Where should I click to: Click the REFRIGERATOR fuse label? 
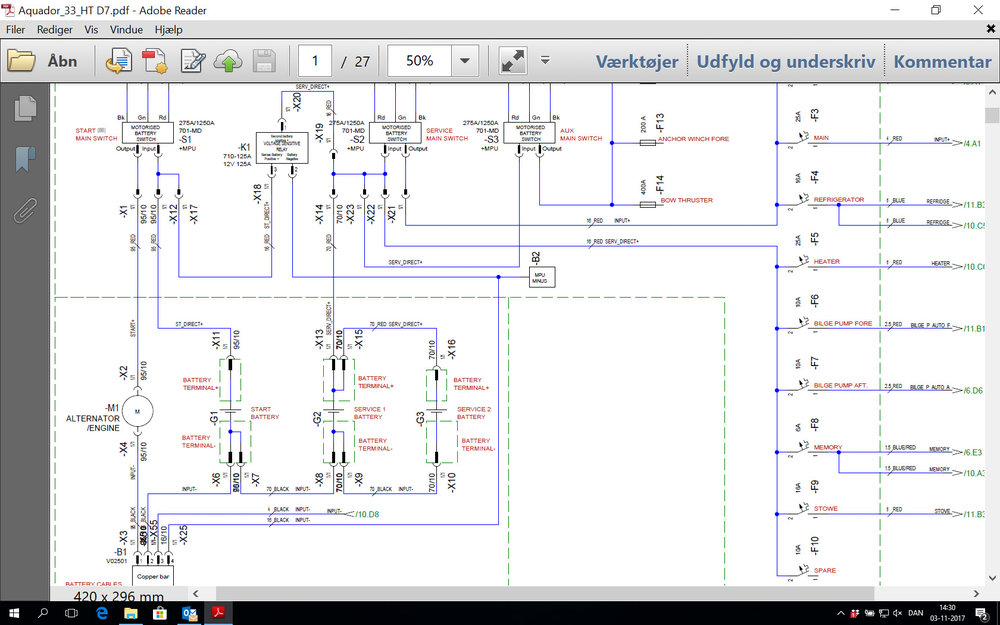(x=839, y=200)
